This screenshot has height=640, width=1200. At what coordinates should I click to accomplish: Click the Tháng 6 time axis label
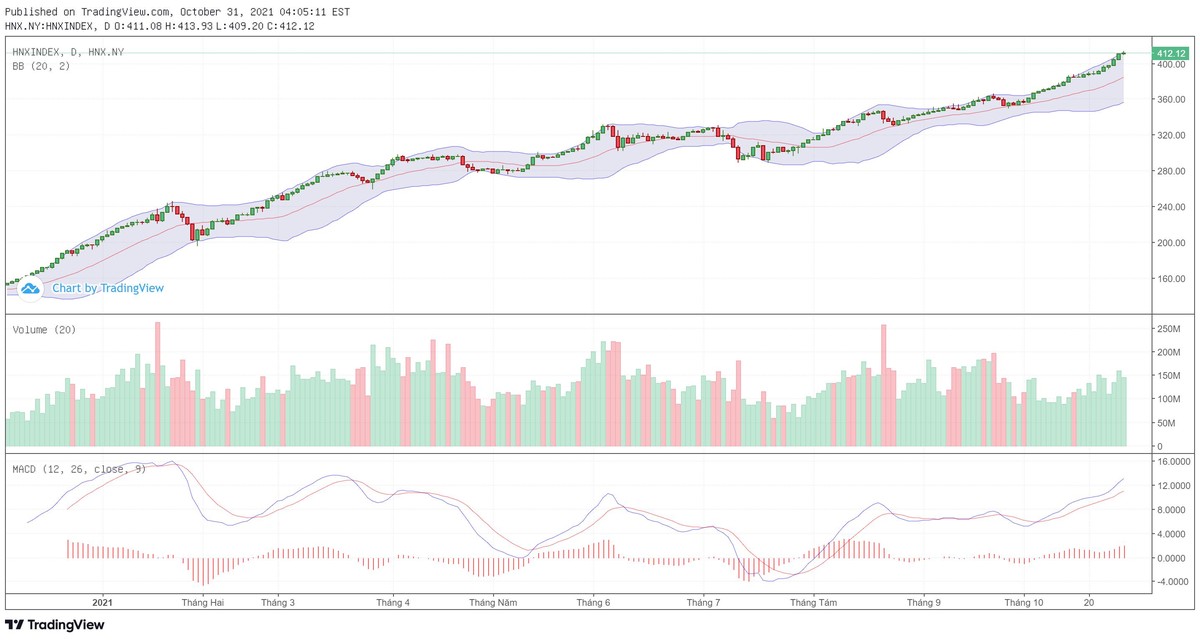[x=593, y=603]
